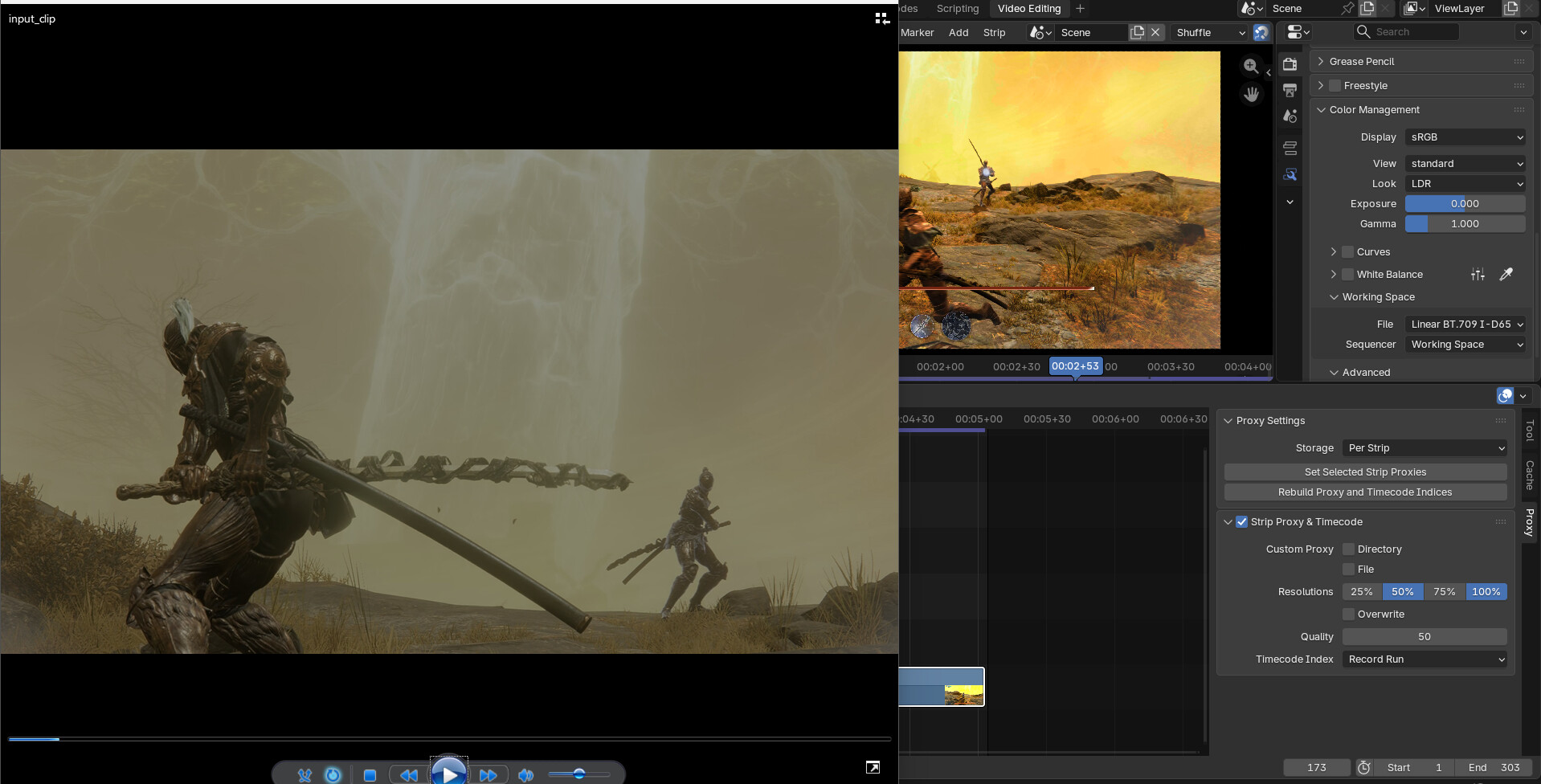Enable Custom Proxy Directory checkbox
This screenshot has height=784, width=1541.
coord(1348,549)
